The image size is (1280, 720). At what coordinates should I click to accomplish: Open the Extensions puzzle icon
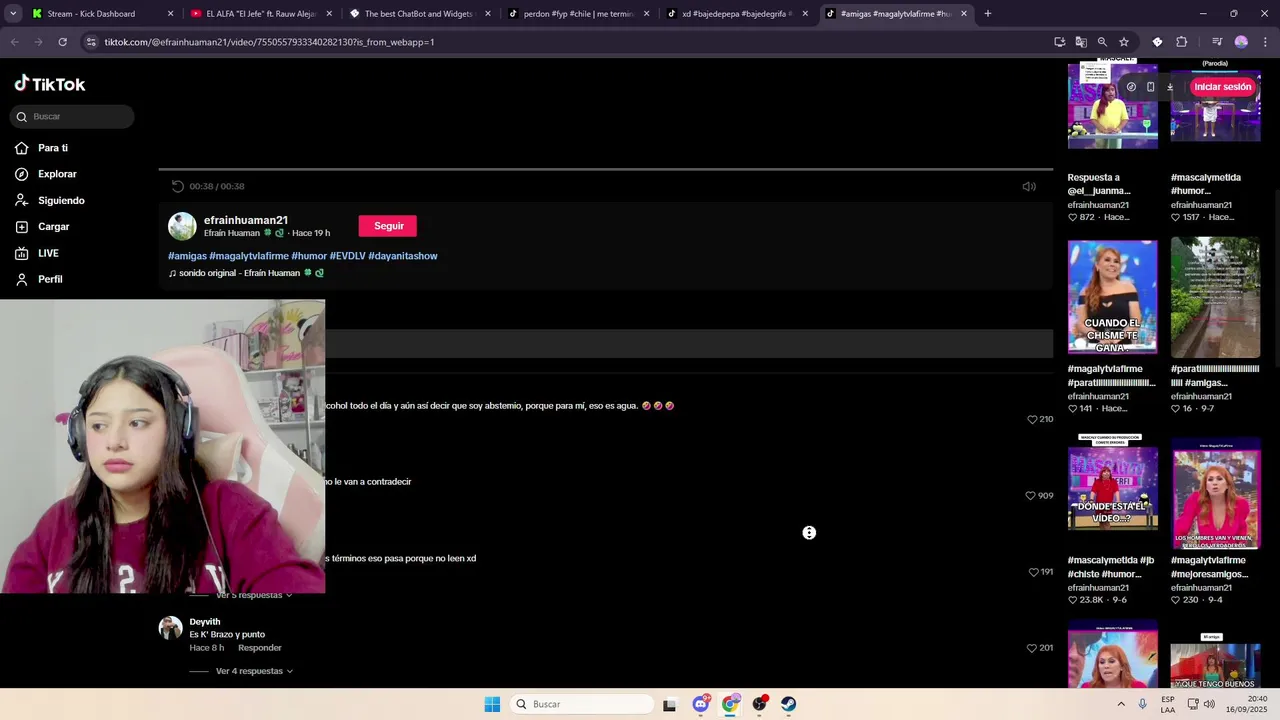click(x=1182, y=42)
